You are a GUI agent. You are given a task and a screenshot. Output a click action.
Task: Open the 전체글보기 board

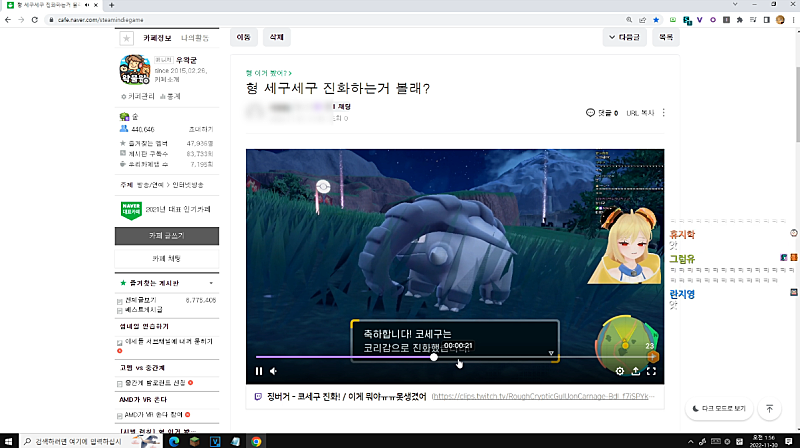coord(141,301)
